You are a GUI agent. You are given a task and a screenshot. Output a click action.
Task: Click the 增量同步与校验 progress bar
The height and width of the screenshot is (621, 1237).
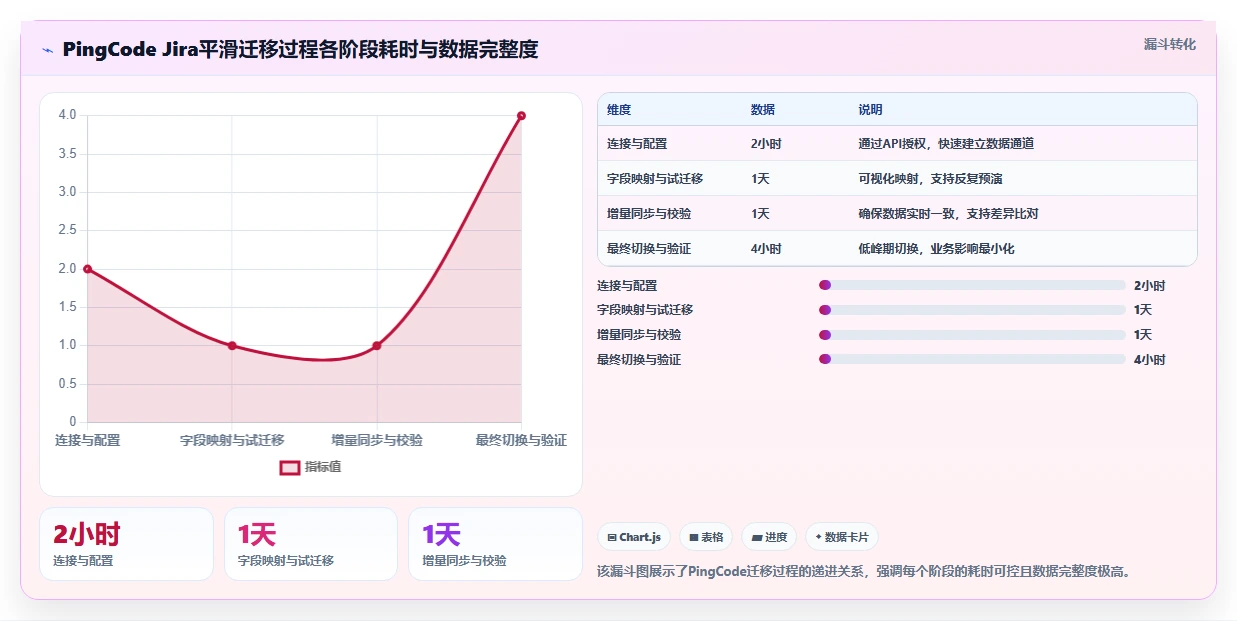tap(972, 335)
